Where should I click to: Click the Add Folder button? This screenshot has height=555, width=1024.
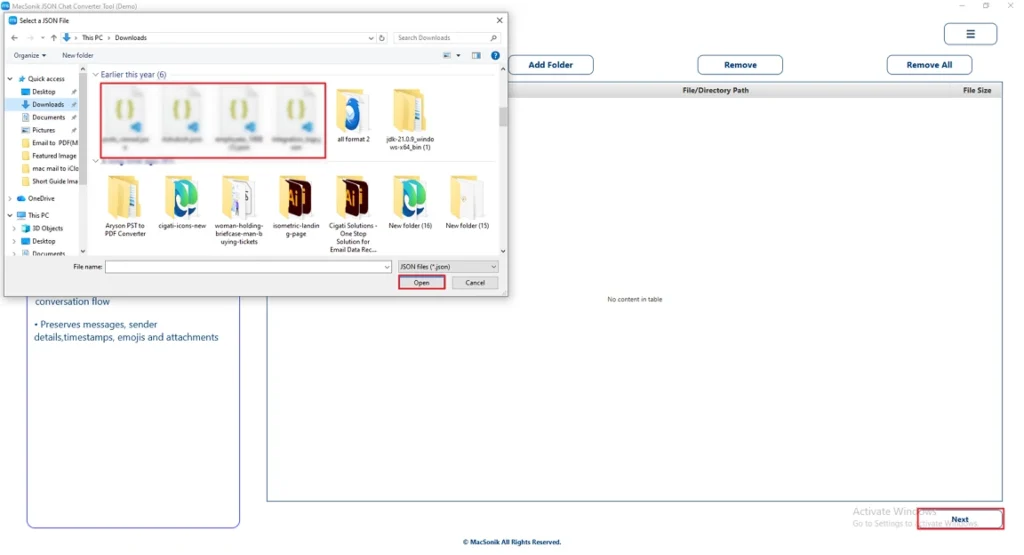[x=551, y=65]
